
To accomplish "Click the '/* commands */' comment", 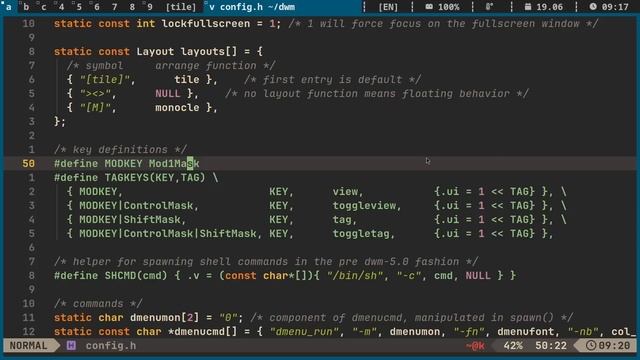I will (98, 304).
